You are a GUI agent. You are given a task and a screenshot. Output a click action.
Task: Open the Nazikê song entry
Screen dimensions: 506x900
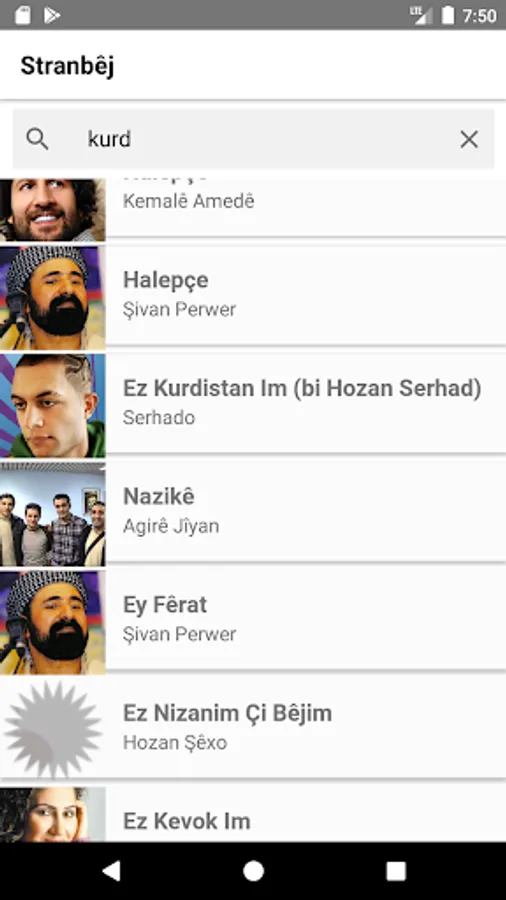(x=253, y=513)
